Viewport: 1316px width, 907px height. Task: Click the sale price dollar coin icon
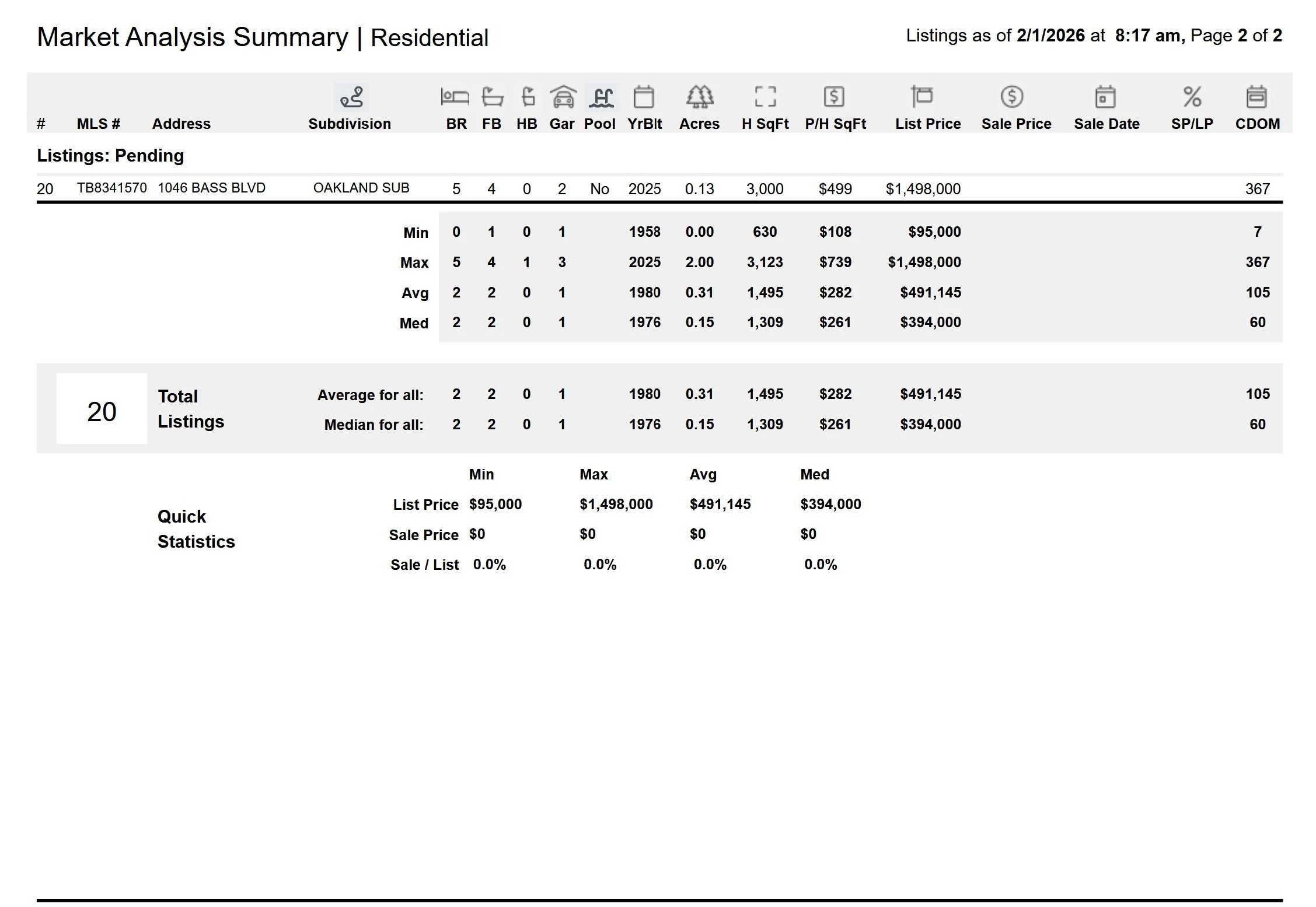(1011, 97)
